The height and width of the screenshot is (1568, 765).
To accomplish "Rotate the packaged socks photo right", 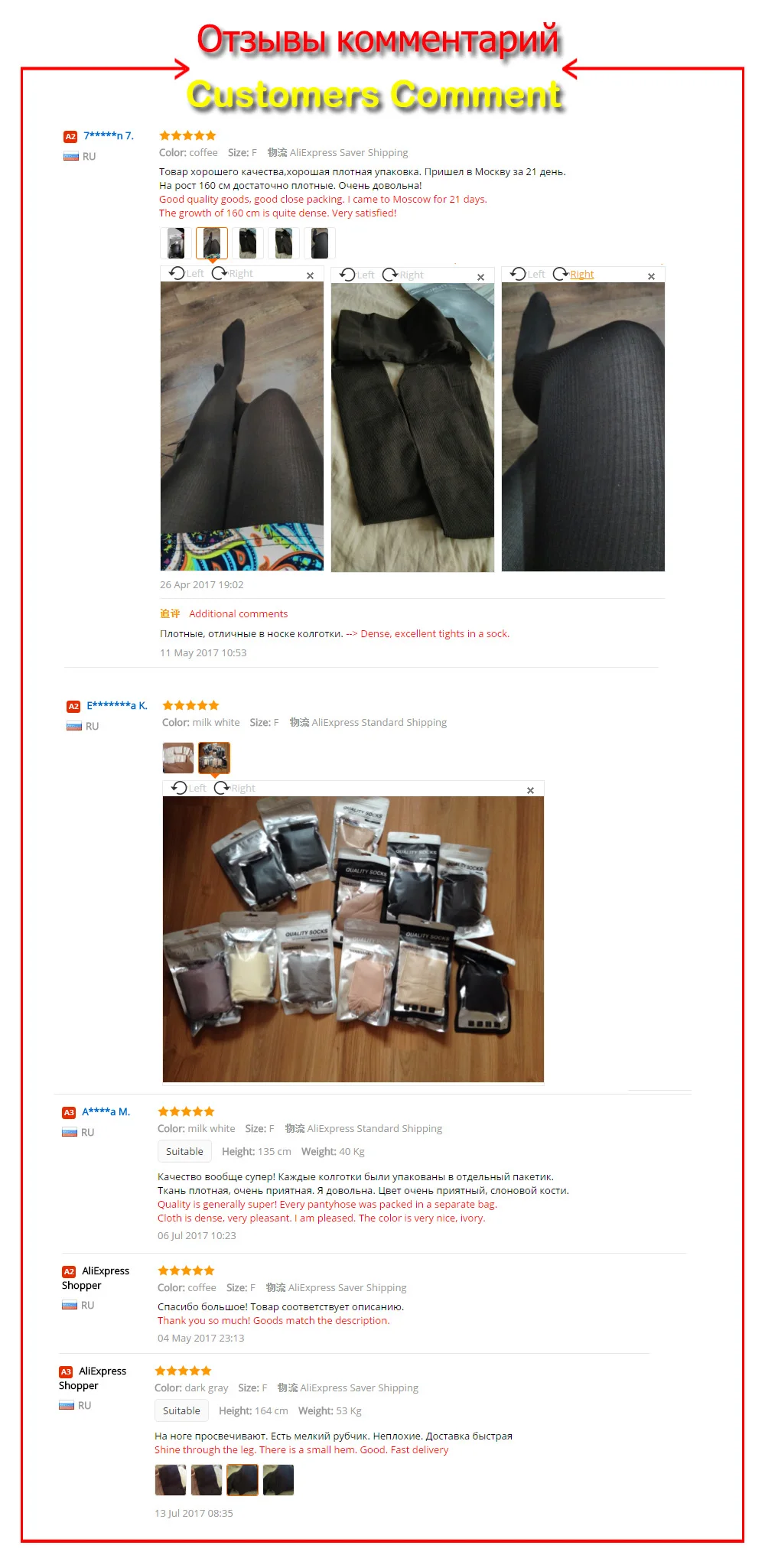I will tap(235, 788).
